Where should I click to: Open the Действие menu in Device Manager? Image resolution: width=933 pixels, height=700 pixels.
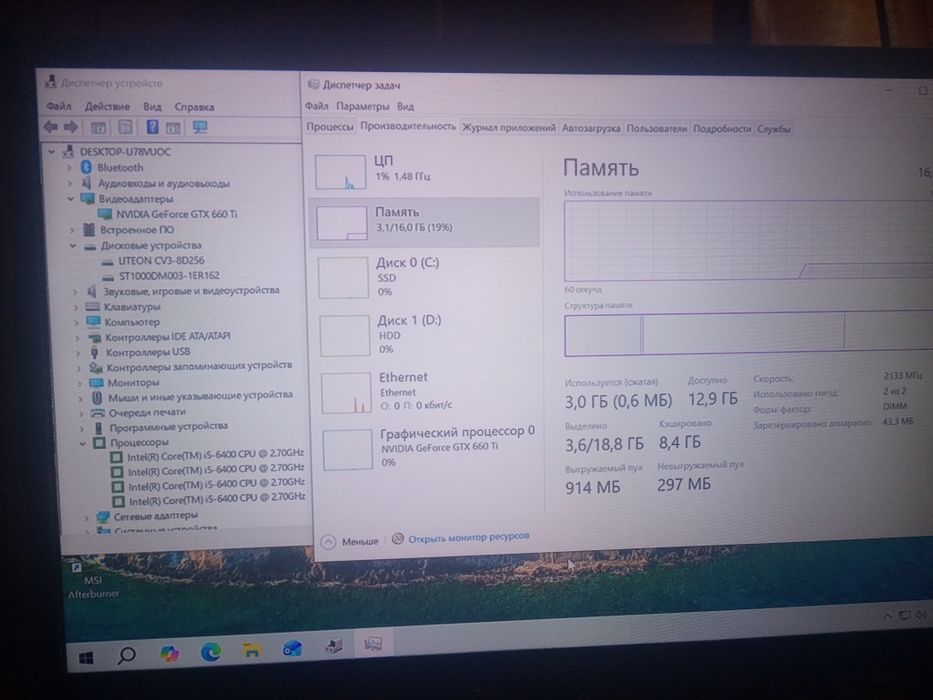click(x=107, y=107)
